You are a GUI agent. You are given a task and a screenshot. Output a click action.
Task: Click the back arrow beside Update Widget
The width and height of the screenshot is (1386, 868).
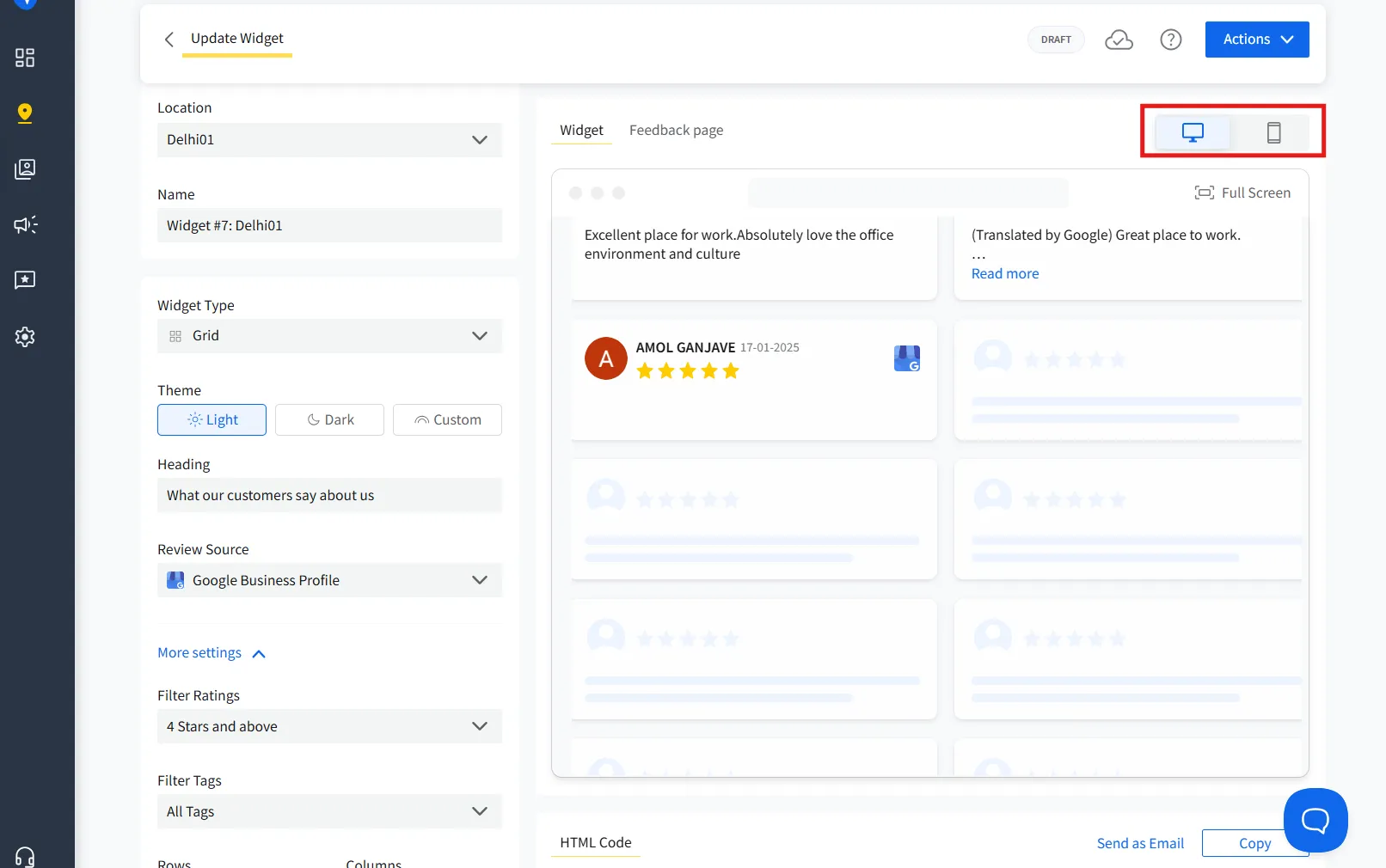coord(169,40)
